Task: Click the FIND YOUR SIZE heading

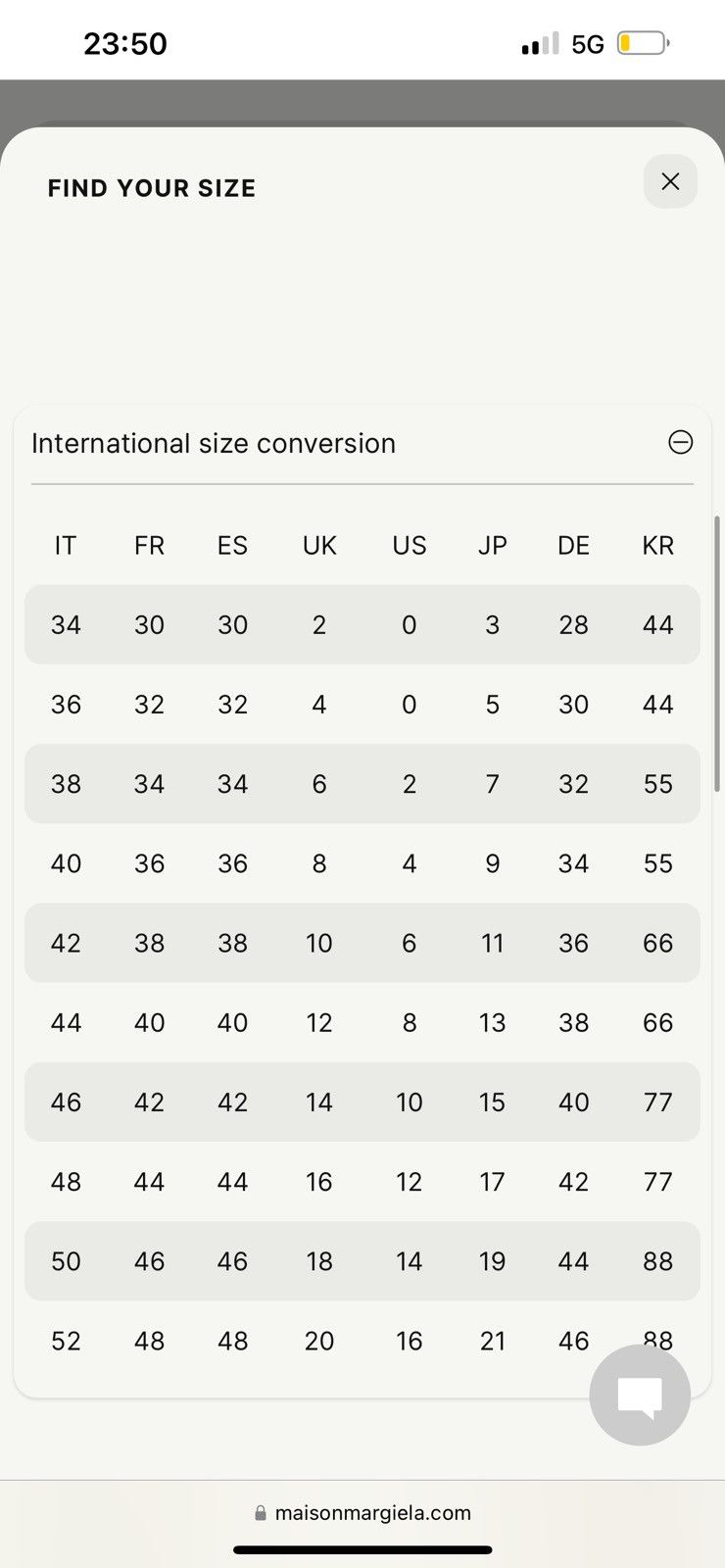Action: [152, 188]
